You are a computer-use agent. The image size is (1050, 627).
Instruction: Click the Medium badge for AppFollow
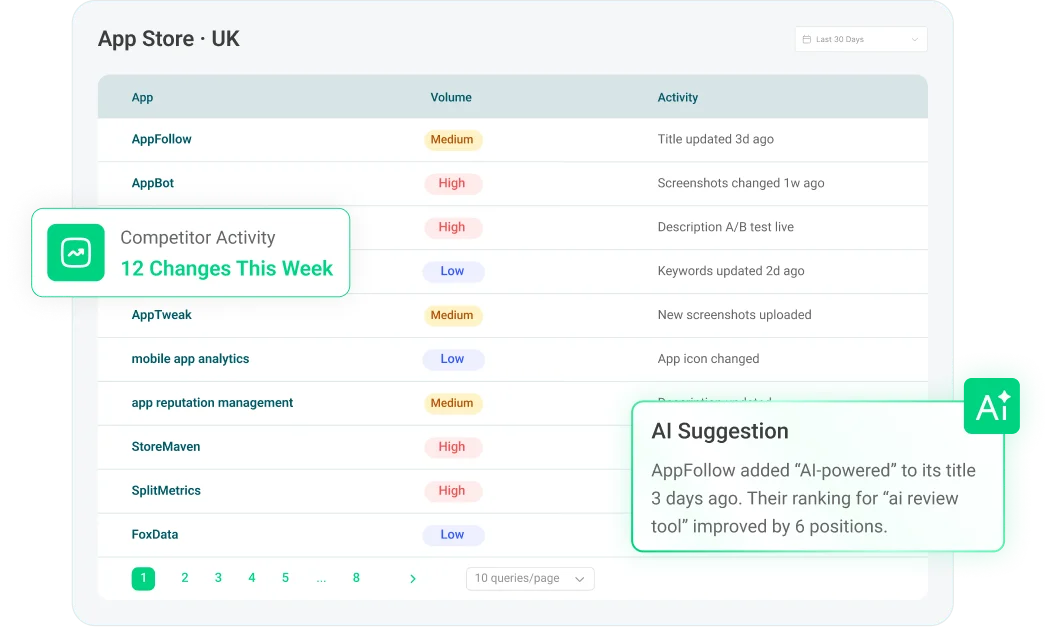coord(453,139)
